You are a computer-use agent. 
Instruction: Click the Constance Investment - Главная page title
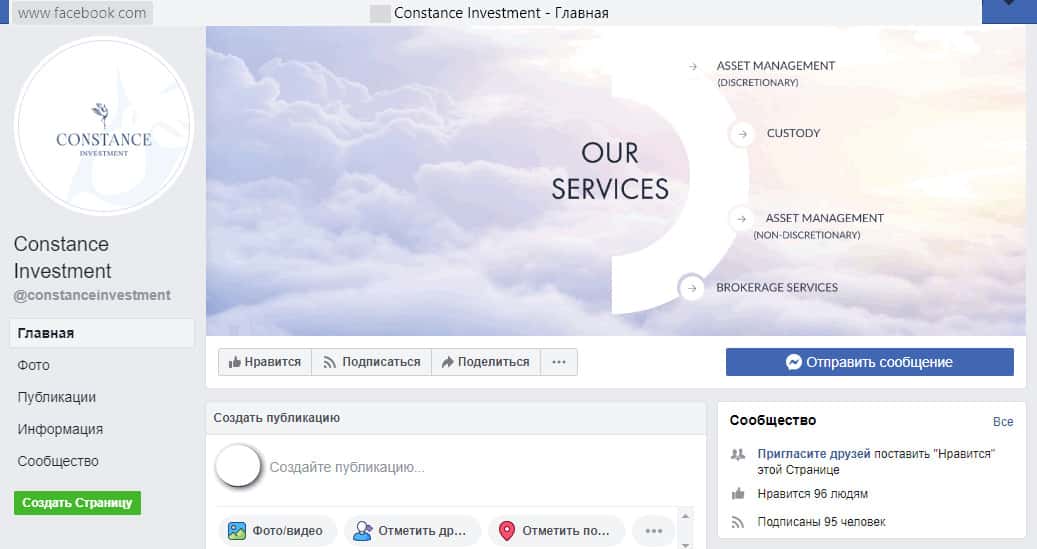[501, 13]
